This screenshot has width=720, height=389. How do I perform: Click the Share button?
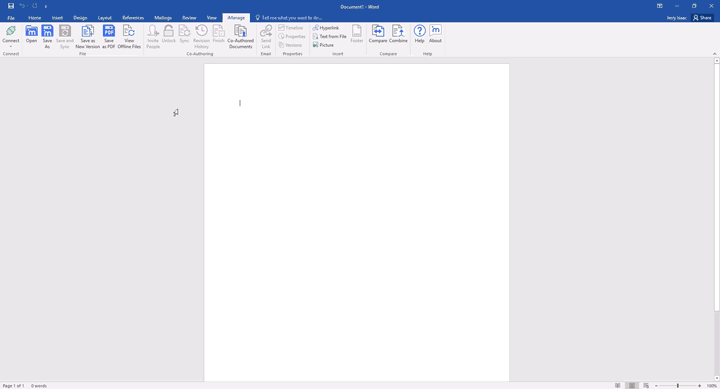[x=702, y=18]
